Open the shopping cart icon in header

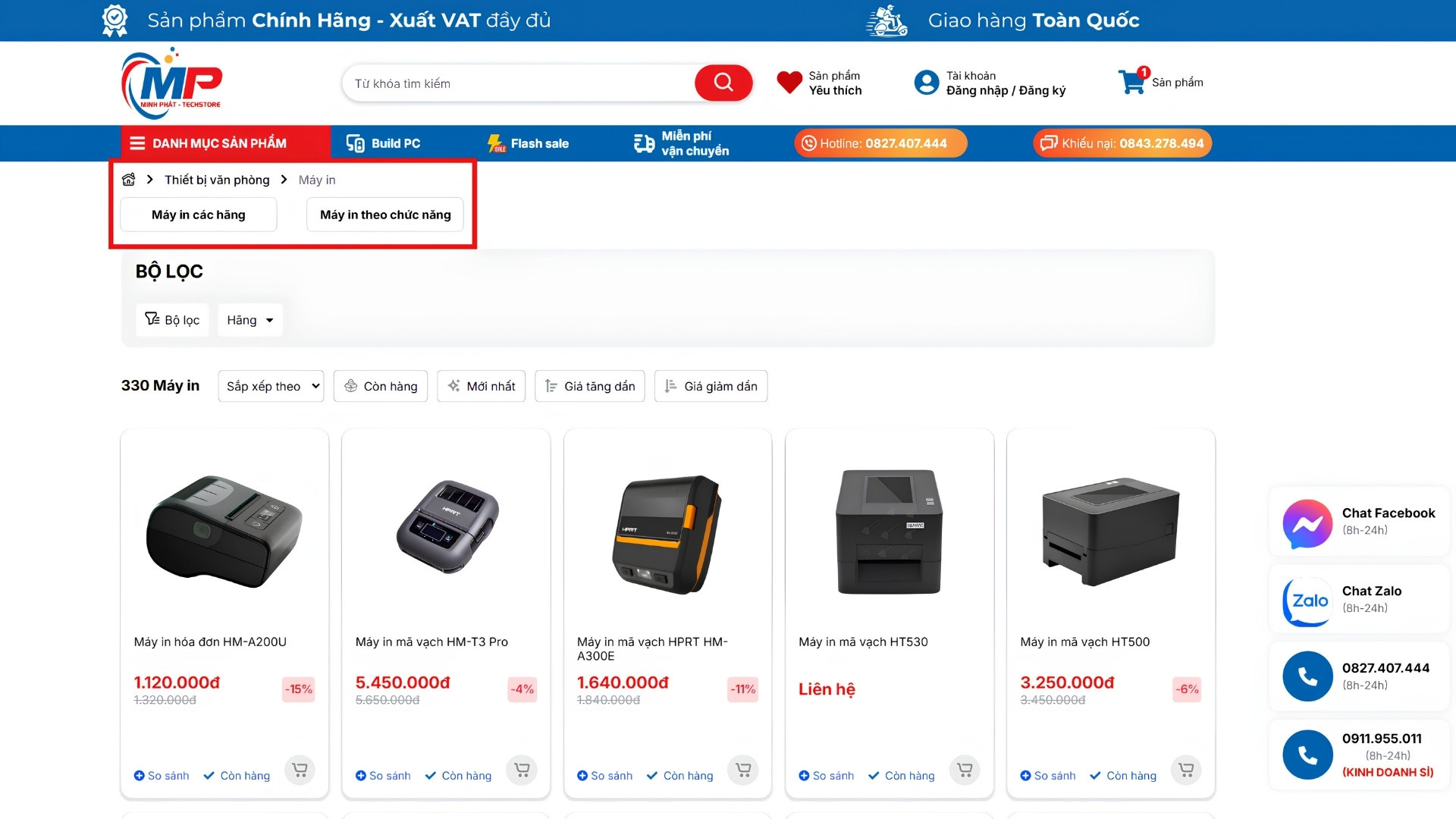coord(1134,81)
